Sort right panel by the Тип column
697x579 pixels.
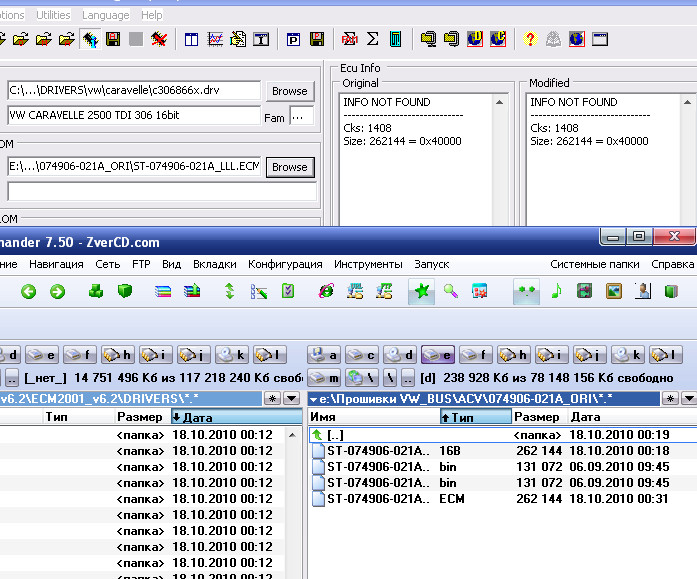(x=475, y=417)
